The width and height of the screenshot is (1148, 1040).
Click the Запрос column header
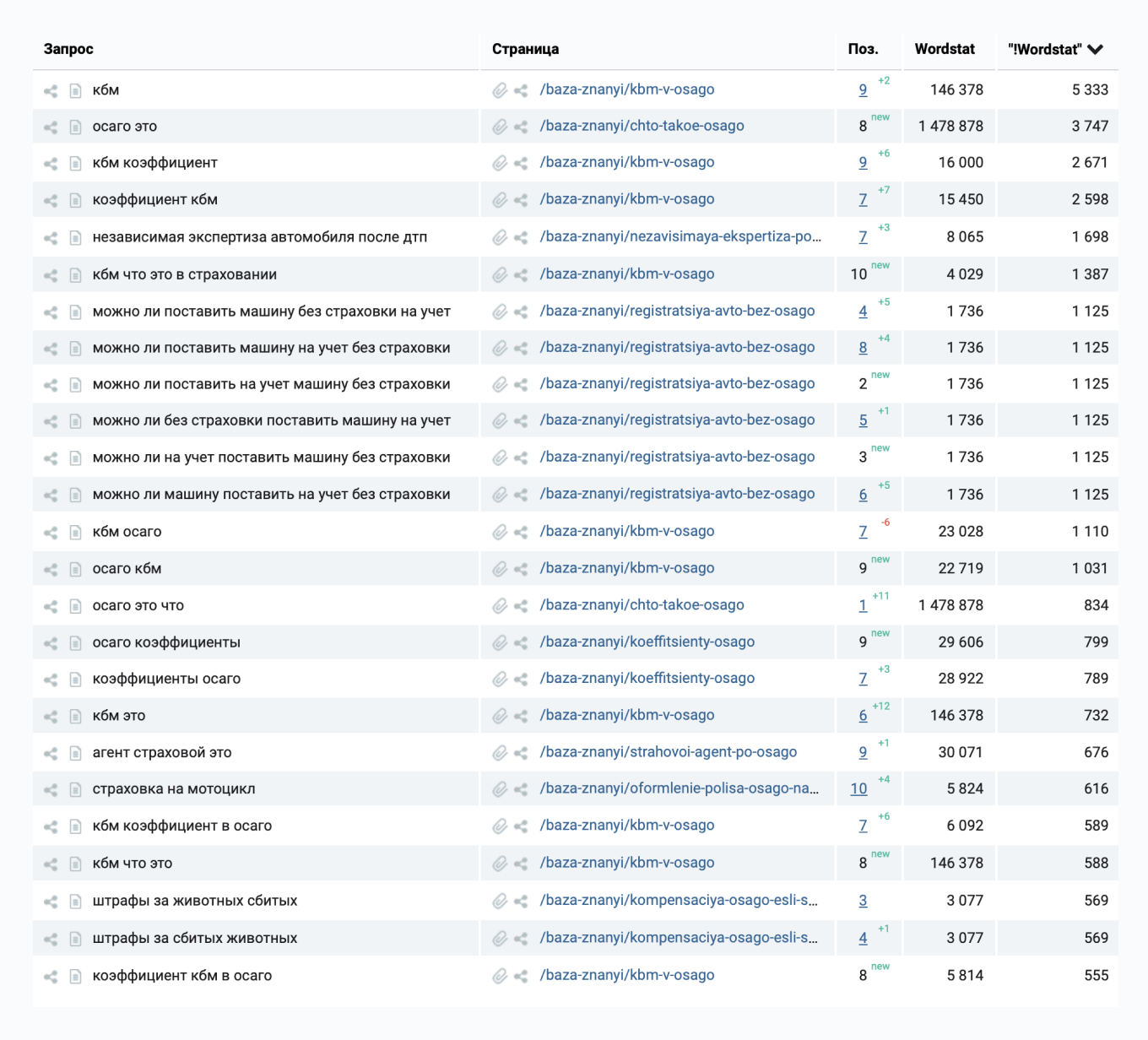[68, 49]
